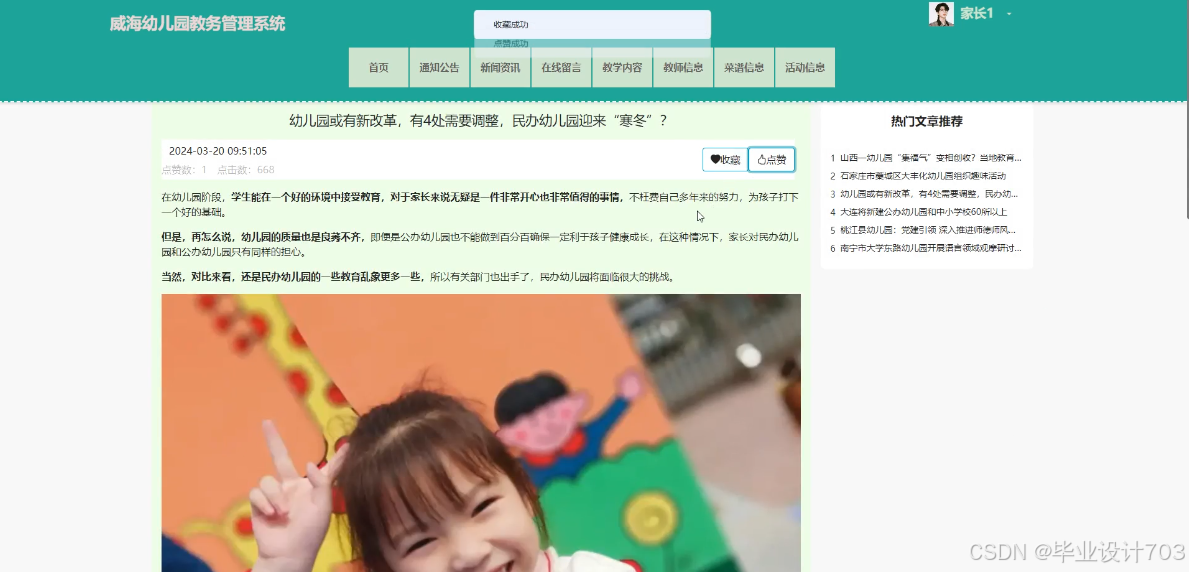
Task: Click the 家长1 username label
Action: [x=977, y=14]
